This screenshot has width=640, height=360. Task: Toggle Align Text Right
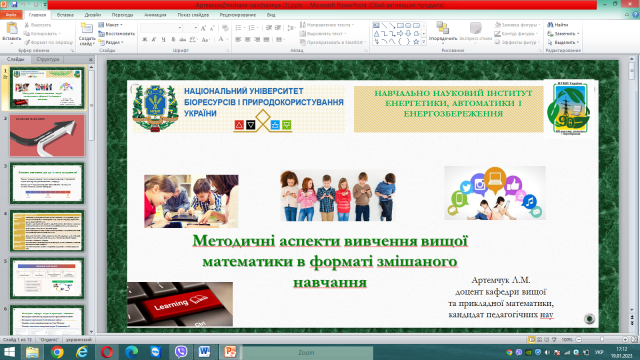[257, 40]
